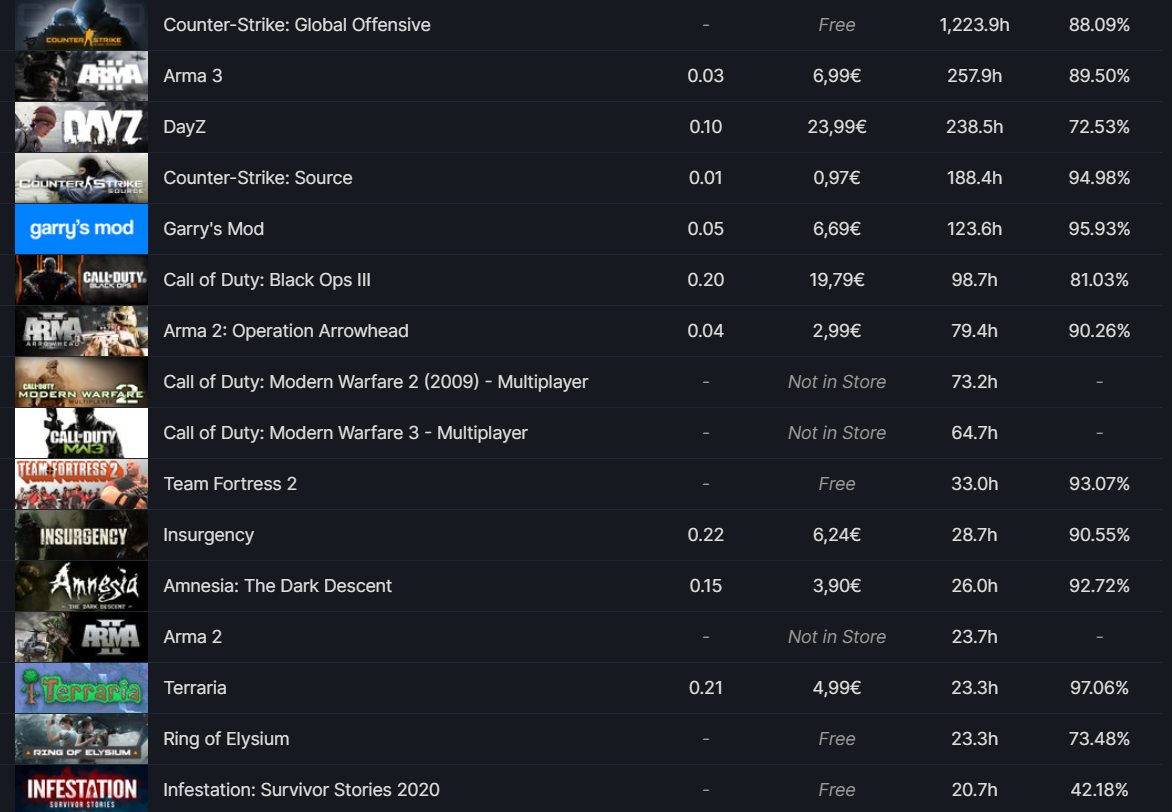Click the Infestation: Survivor Stories thumbnail
This screenshot has height=812, width=1172.
pos(81,789)
